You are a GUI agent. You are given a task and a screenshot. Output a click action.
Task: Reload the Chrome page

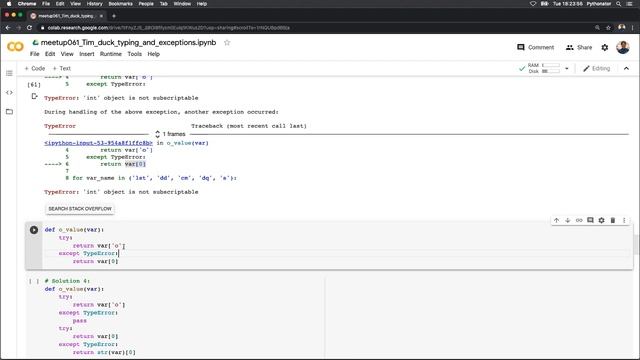(29, 28)
